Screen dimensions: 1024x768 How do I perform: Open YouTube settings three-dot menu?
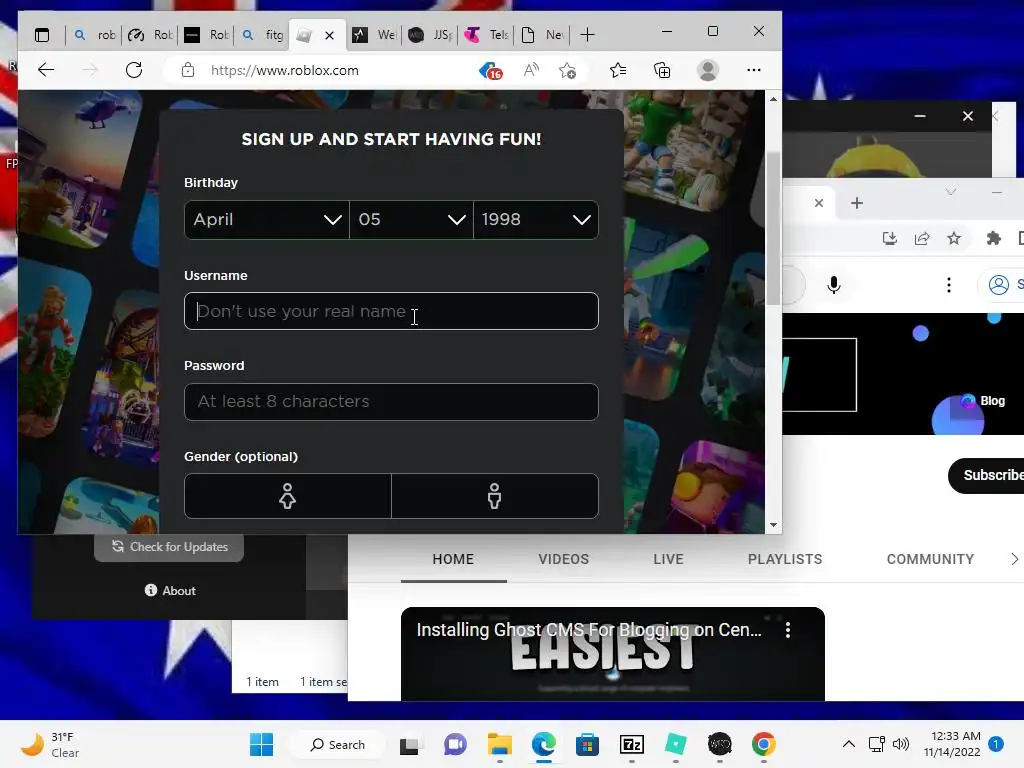point(948,285)
